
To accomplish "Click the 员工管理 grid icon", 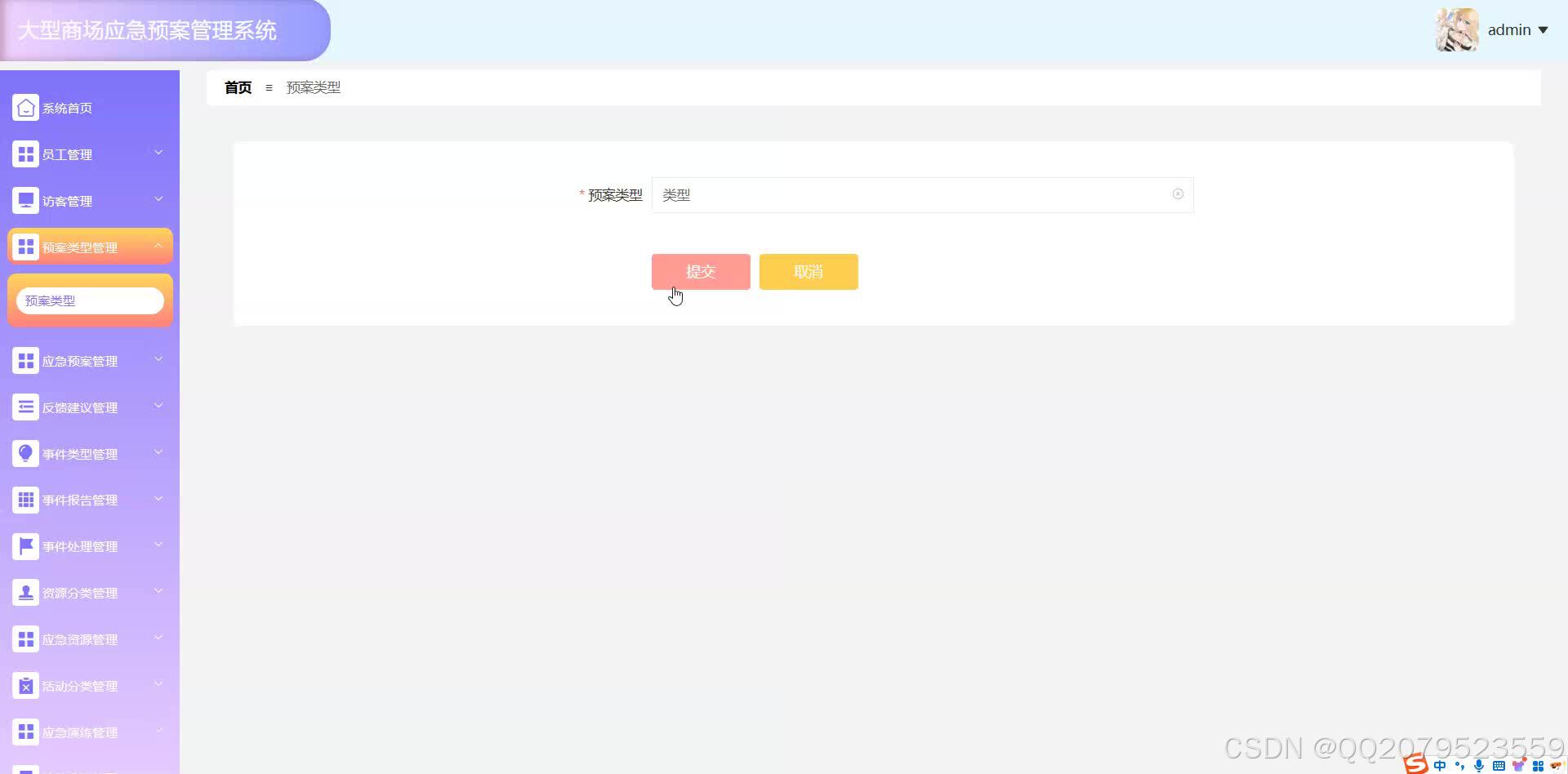I will tap(25, 154).
